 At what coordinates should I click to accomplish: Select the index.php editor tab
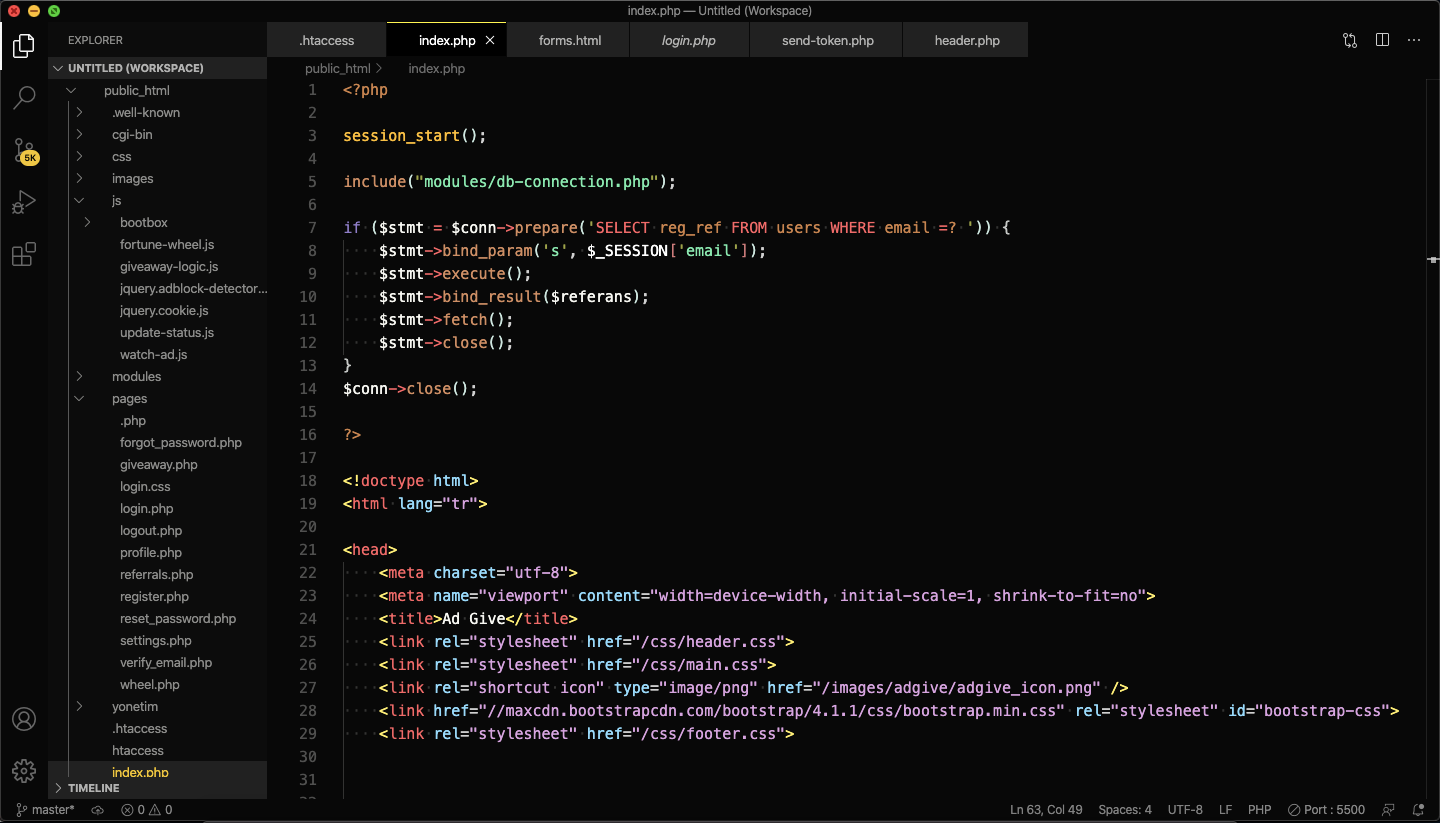[446, 40]
